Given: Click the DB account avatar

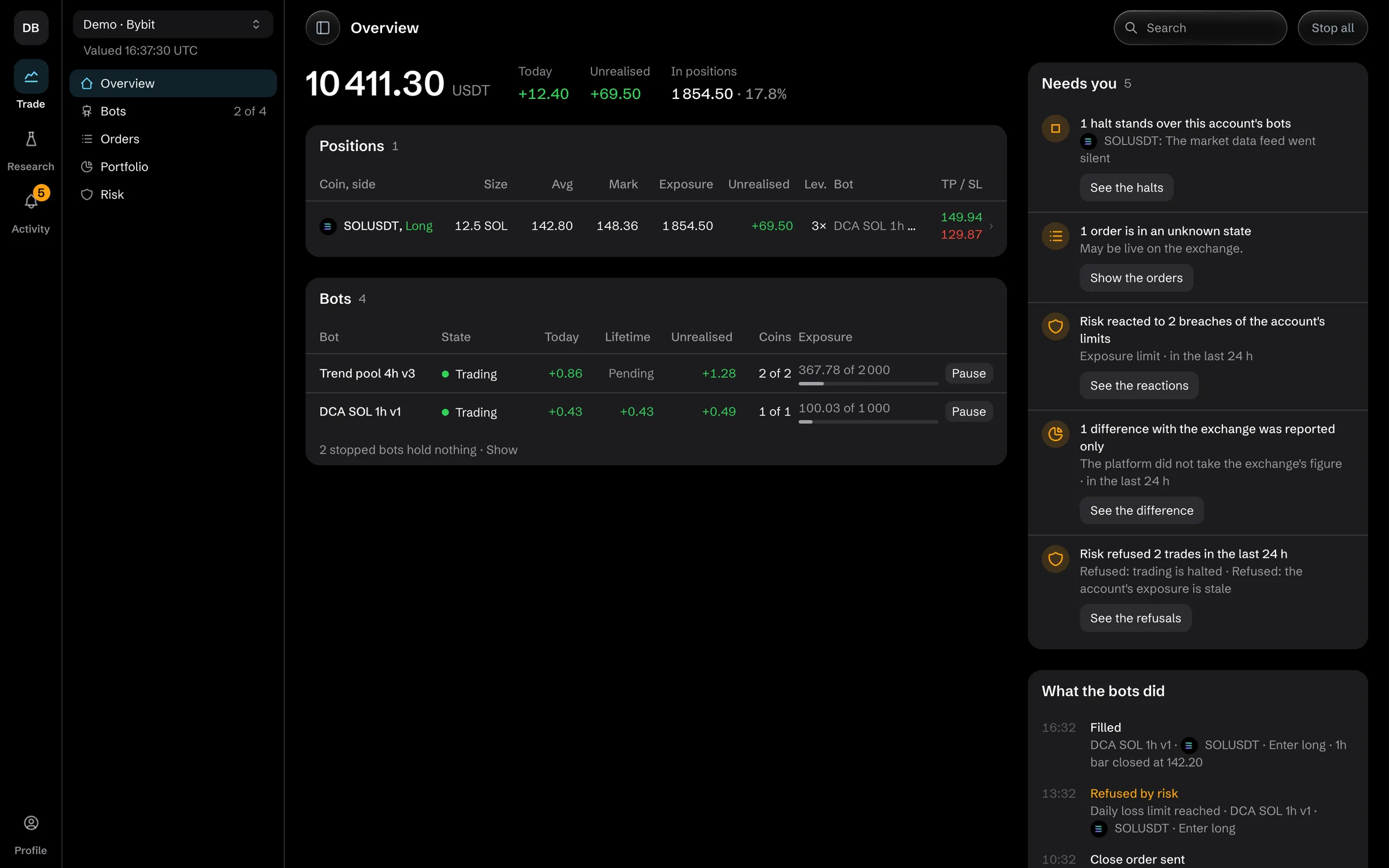Looking at the screenshot, I should pos(31,28).
